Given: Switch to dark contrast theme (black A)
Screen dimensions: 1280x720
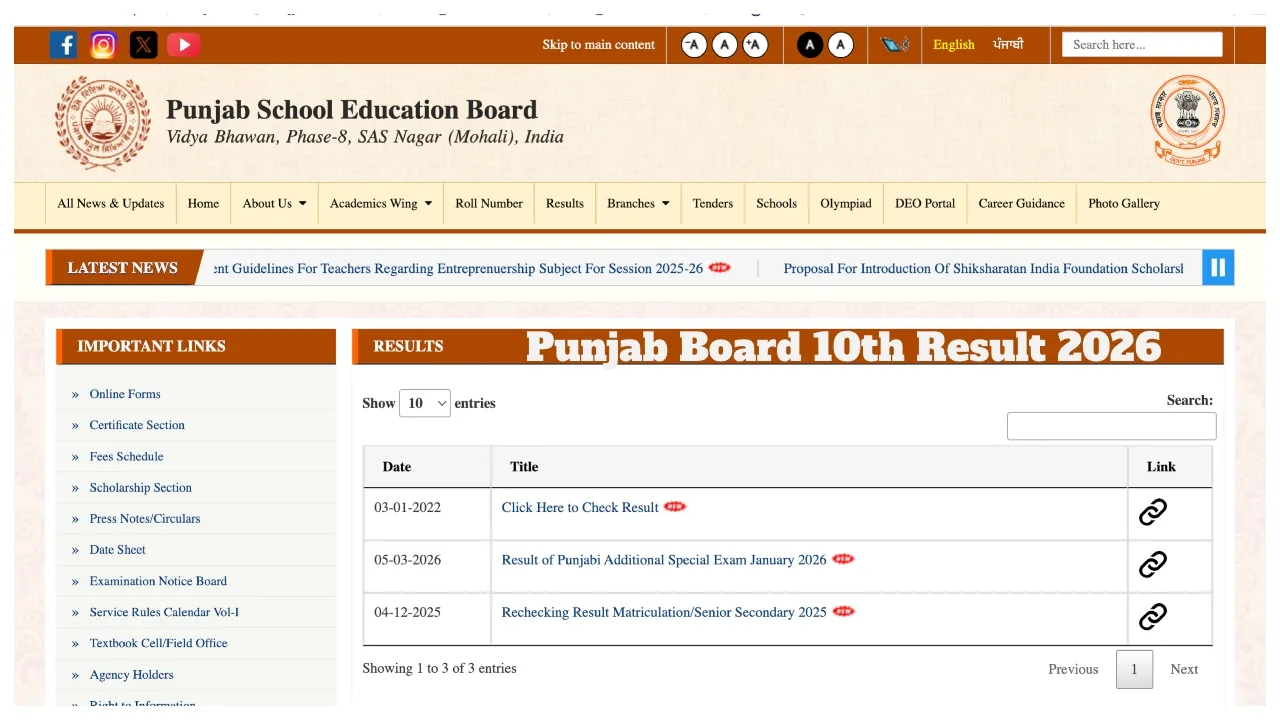Looking at the screenshot, I should click(x=810, y=45).
